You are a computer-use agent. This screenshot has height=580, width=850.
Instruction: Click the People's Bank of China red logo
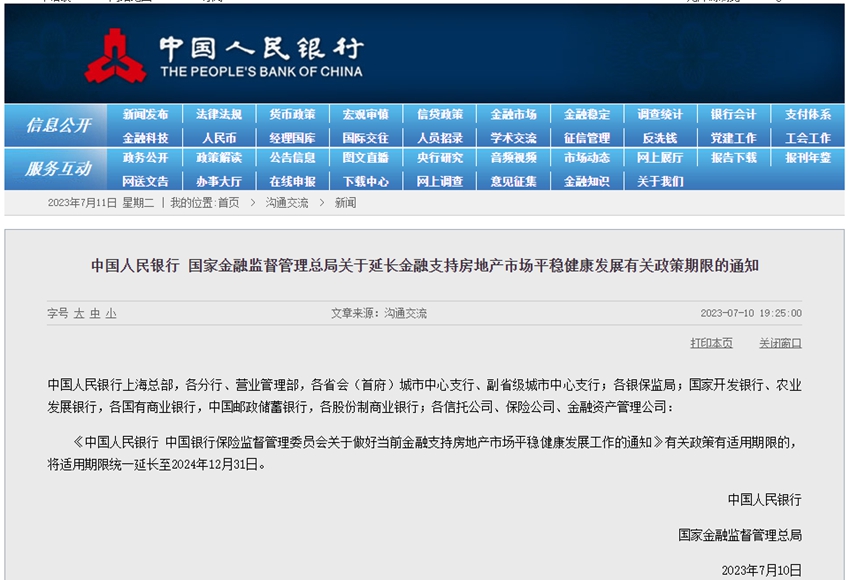(x=115, y=56)
